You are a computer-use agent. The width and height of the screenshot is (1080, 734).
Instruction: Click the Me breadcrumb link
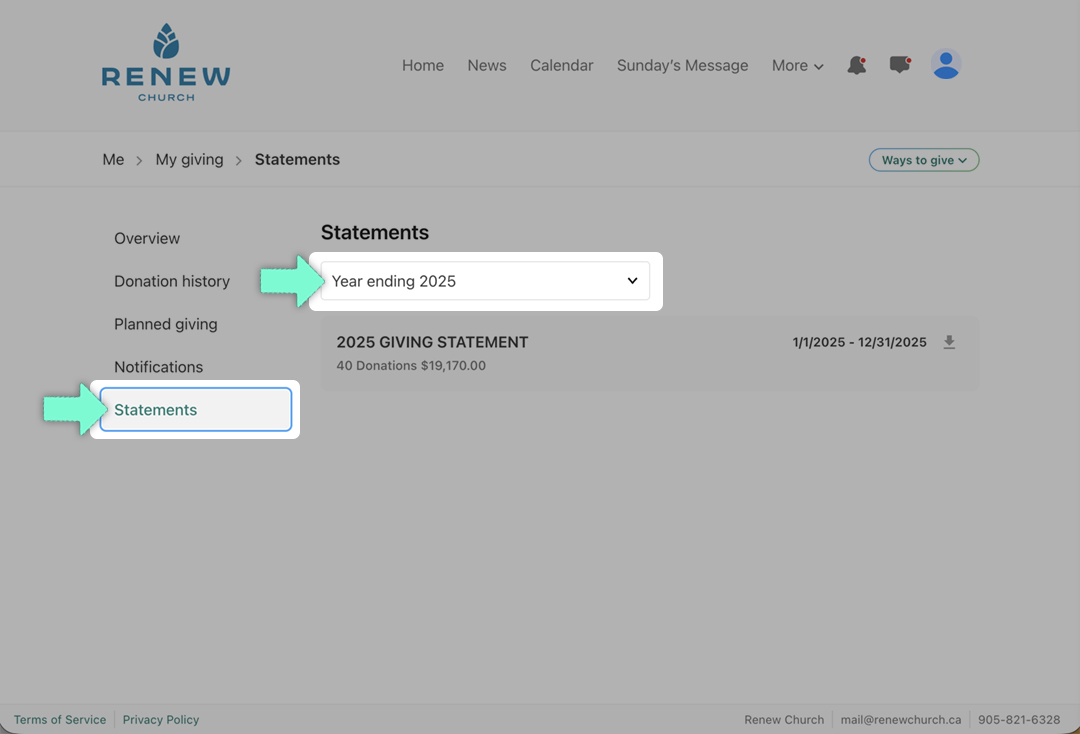[x=113, y=160]
